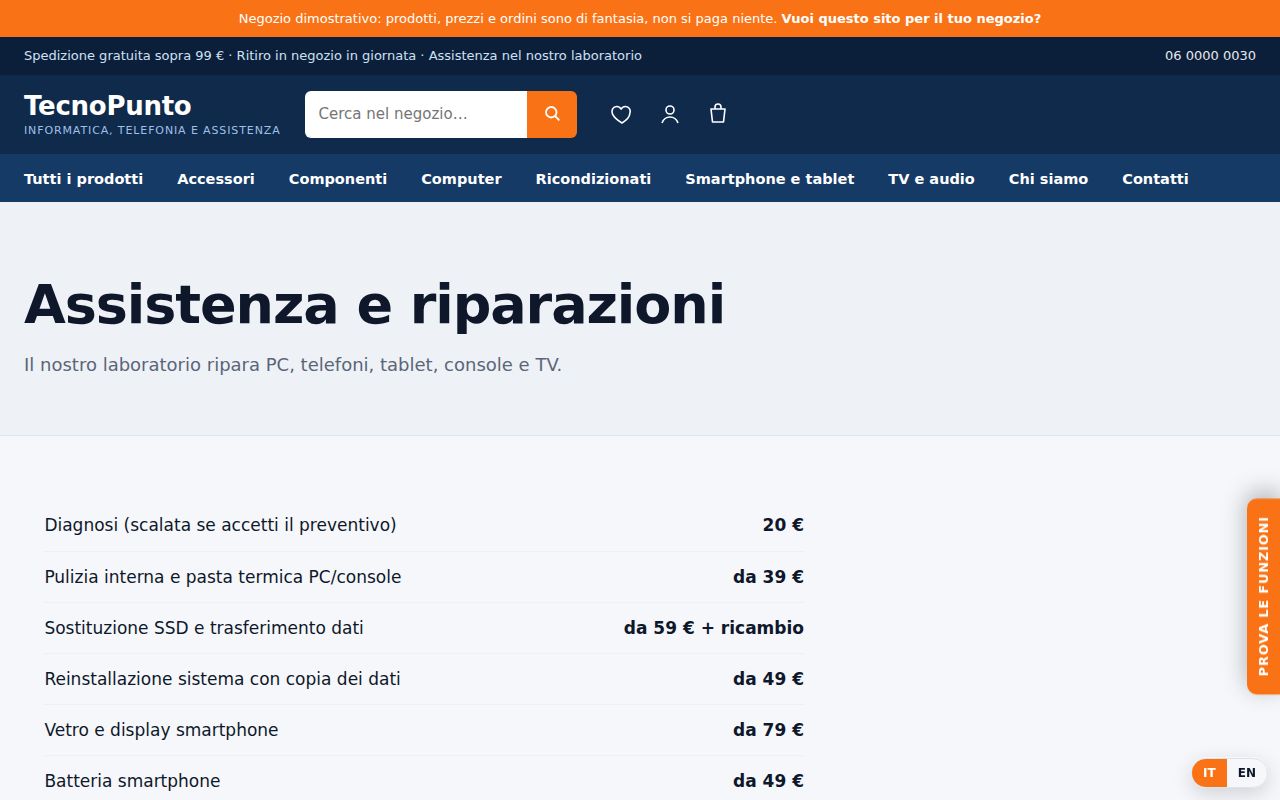Click the 'da 79 €' display price
This screenshot has height=800, width=1280.
(768, 730)
